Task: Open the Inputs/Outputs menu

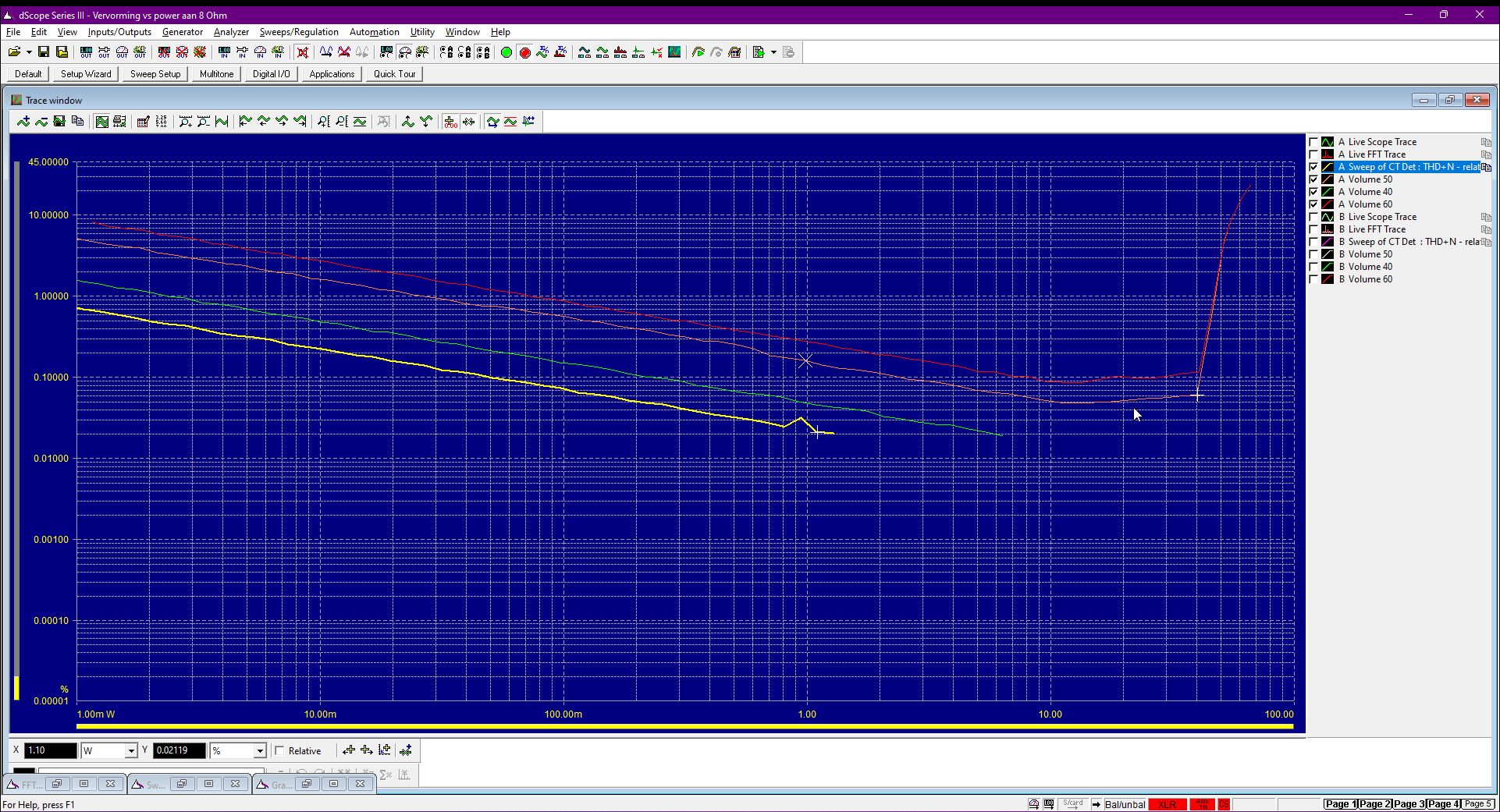Action: (119, 32)
